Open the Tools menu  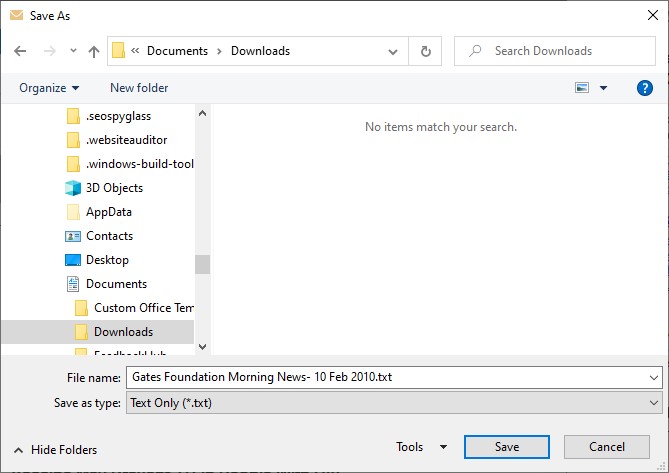click(x=410, y=447)
